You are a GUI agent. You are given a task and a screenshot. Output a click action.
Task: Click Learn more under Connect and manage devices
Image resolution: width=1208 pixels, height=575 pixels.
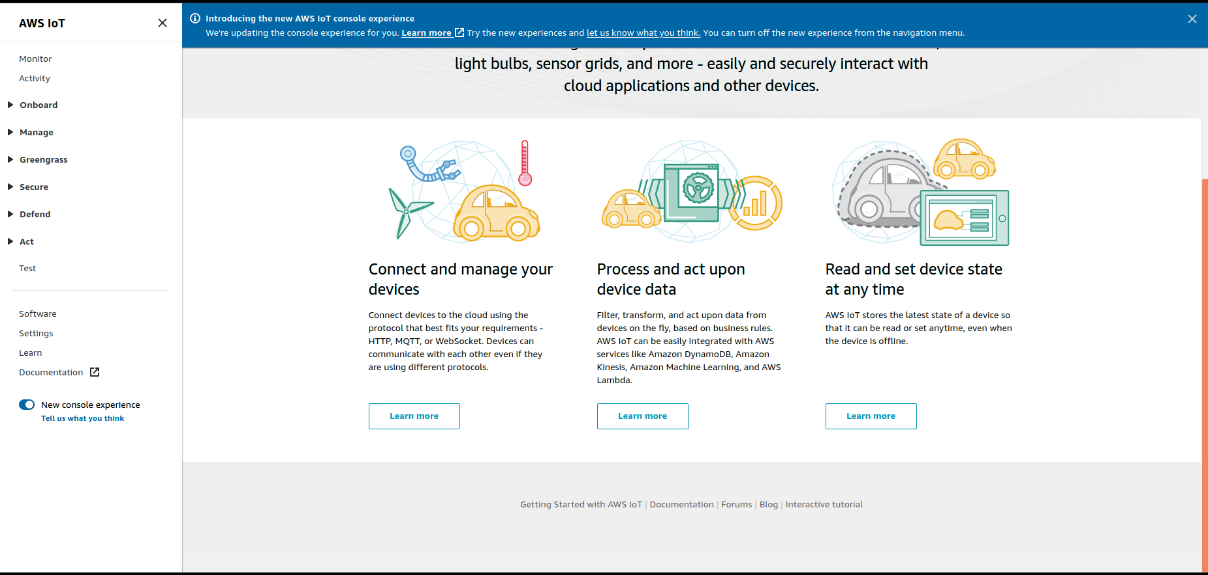click(x=414, y=416)
